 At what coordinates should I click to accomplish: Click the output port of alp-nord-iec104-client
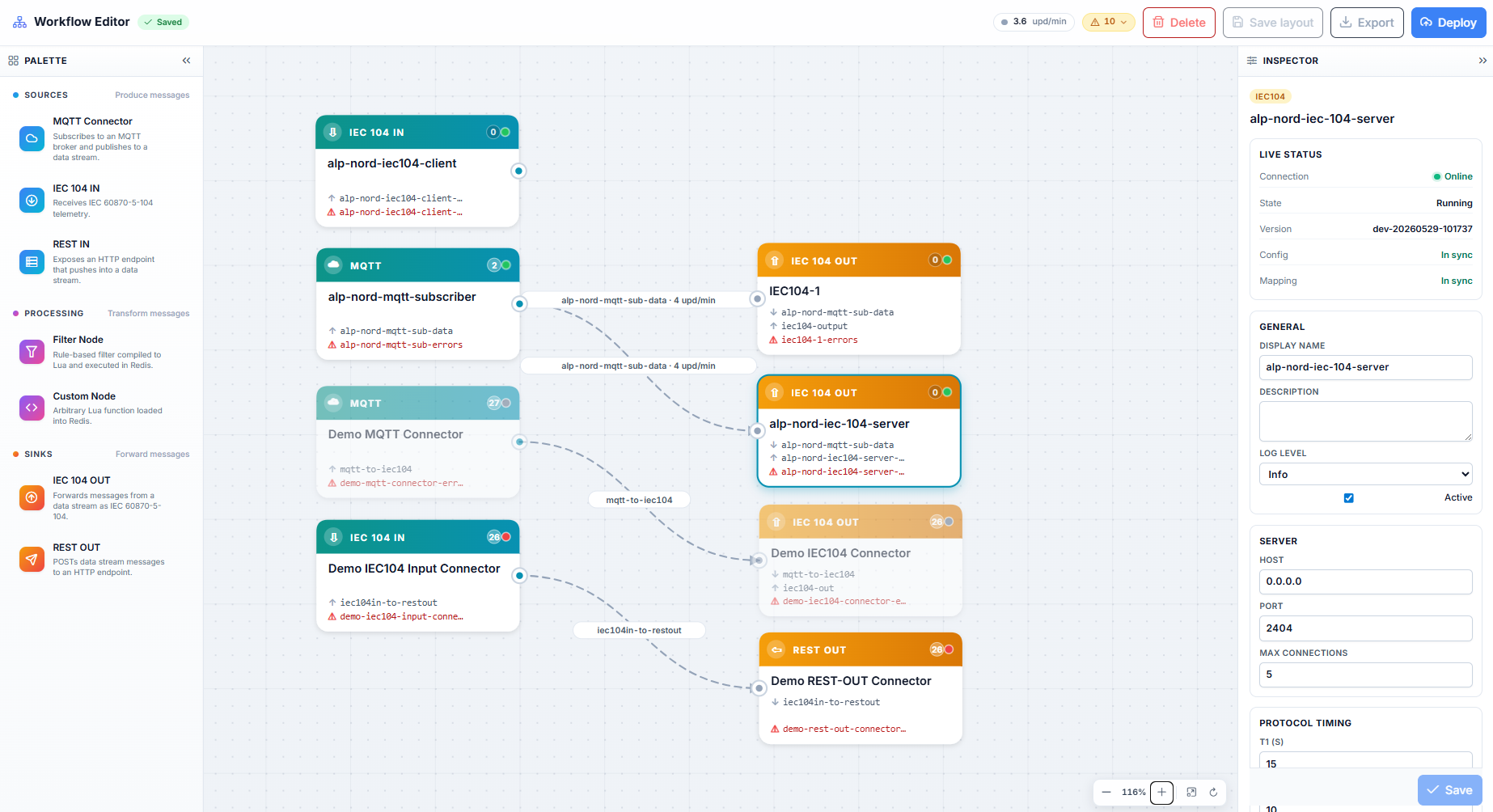point(518,171)
